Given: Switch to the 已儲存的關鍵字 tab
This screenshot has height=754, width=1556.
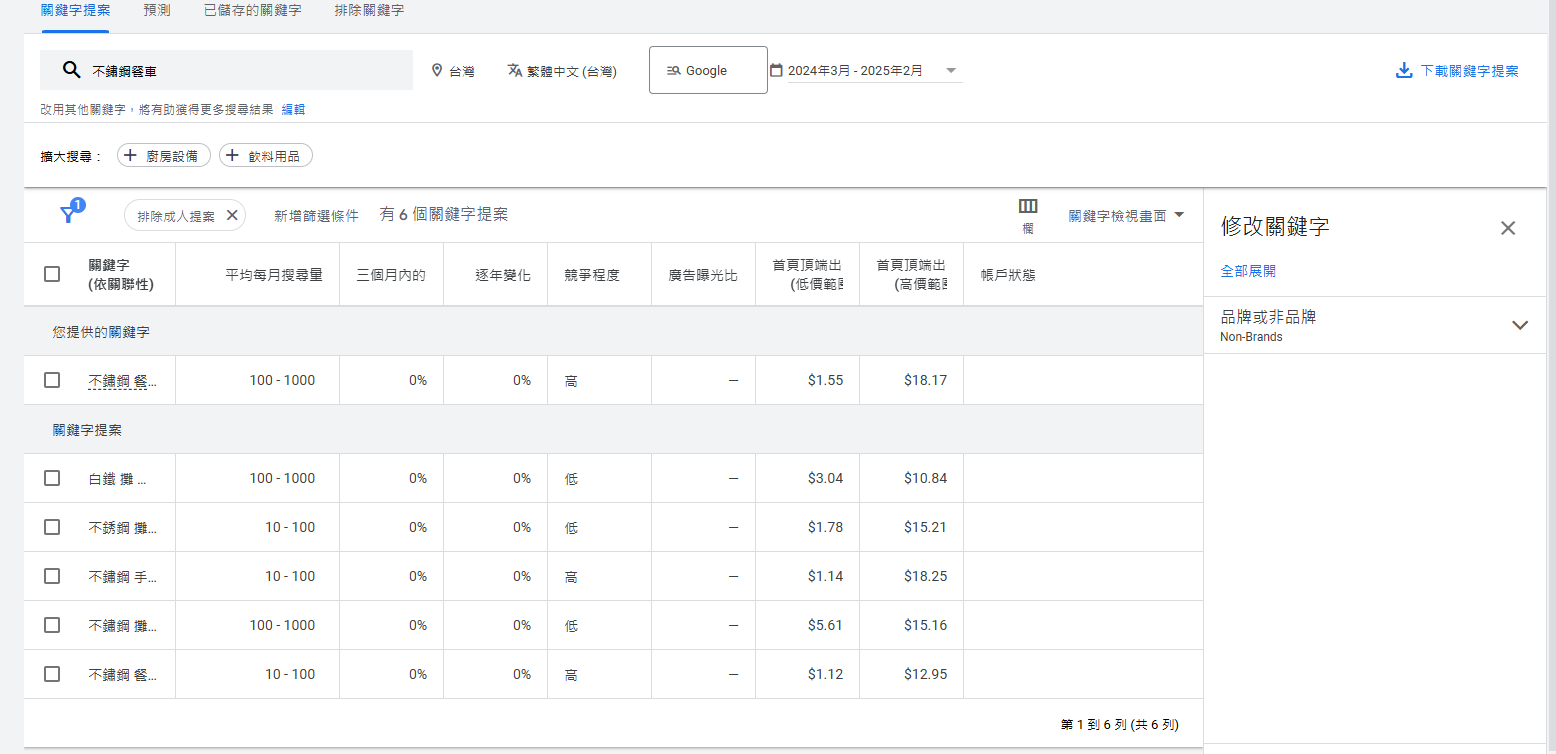Looking at the screenshot, I should point(252,10).
